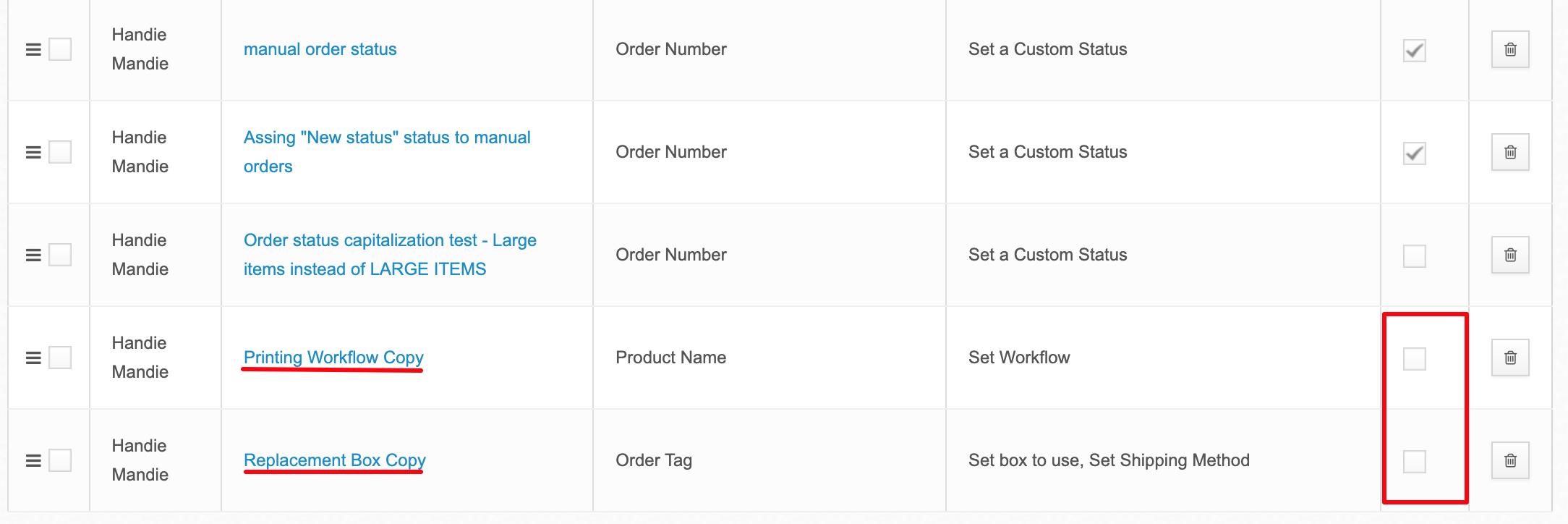Grab drag handle for manual order status row
This screenshot has width=1568, height=524.
coord(33,50)
